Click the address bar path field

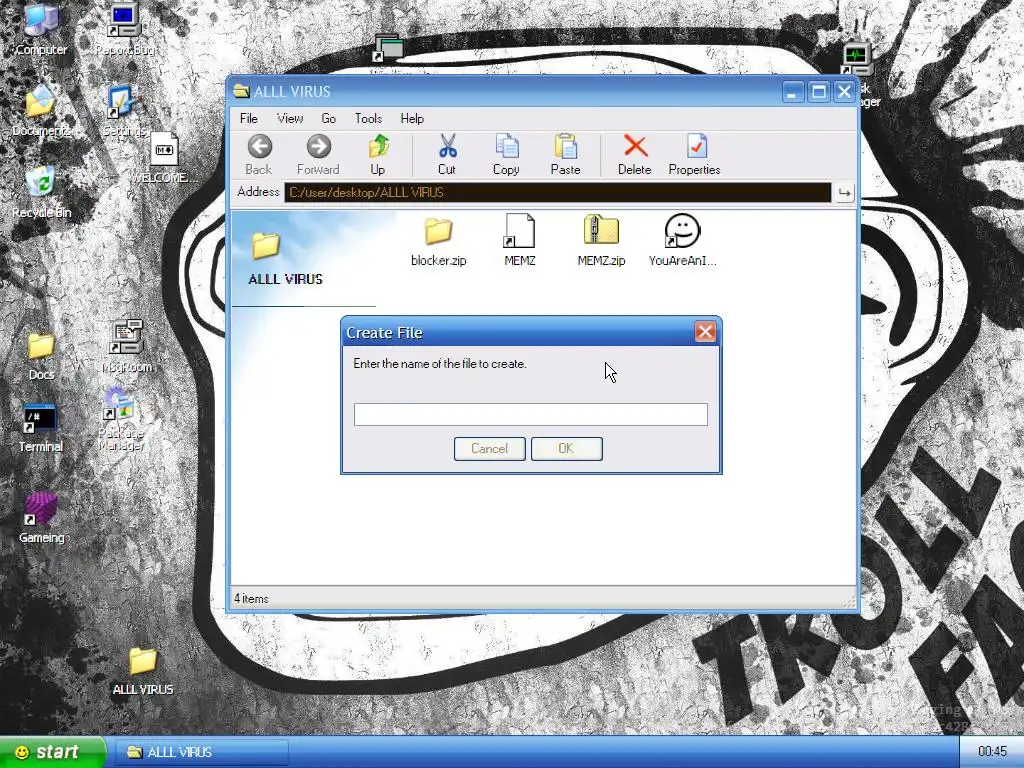(x=558, y=193)
